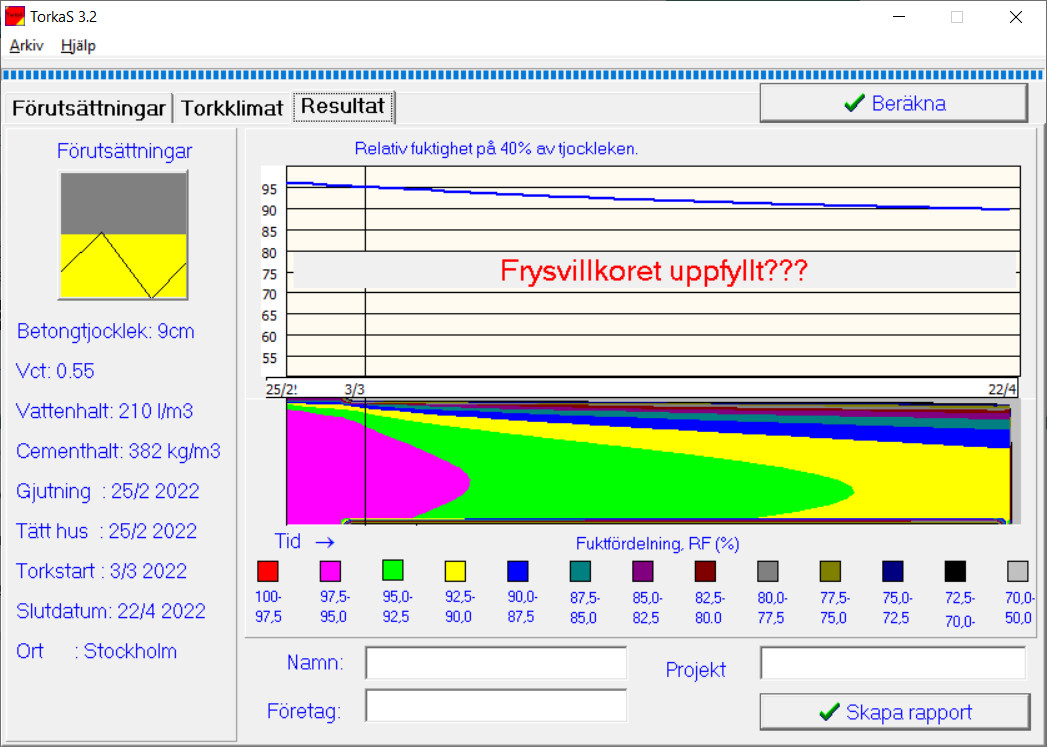Screen dimensions: 1047x747
Task: Click the Beräkna button
Action: tap(893, 103)
